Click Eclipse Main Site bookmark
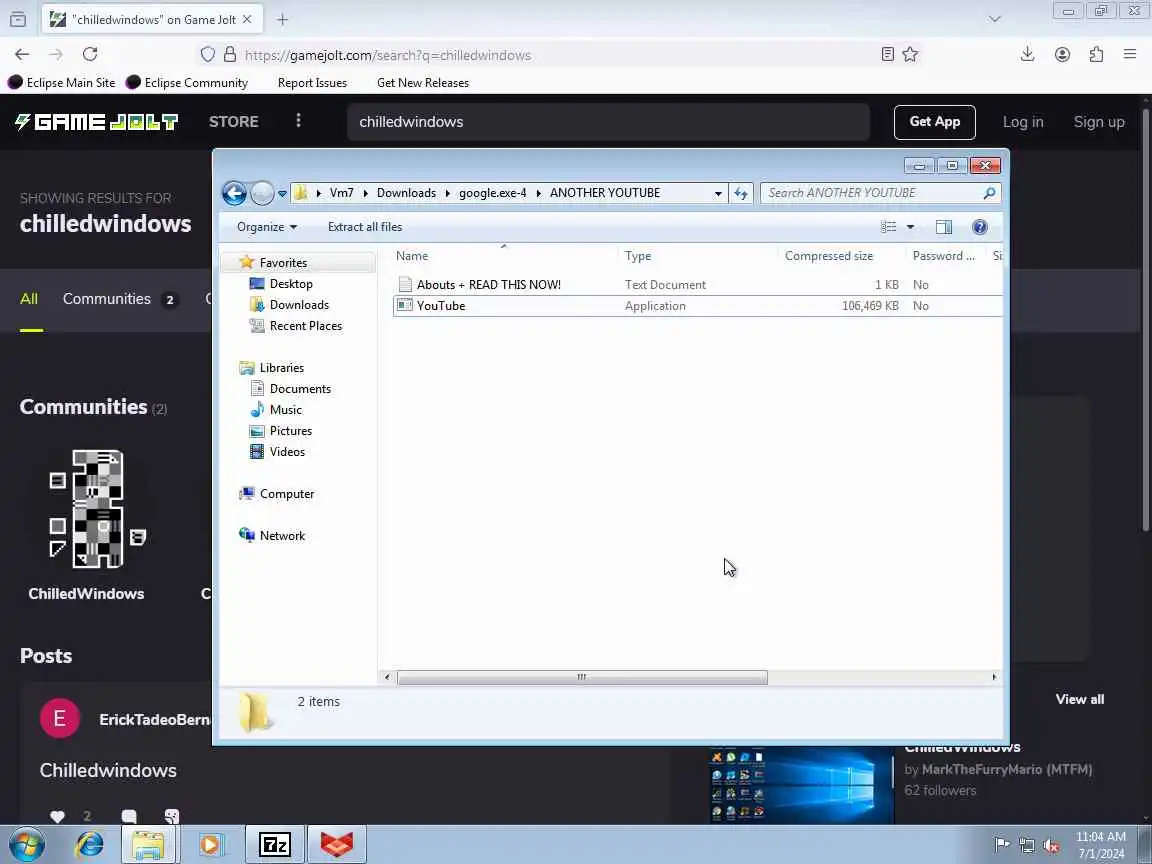Image resolution: width=1152 pixels, height=864 pixels. point(62,83)
